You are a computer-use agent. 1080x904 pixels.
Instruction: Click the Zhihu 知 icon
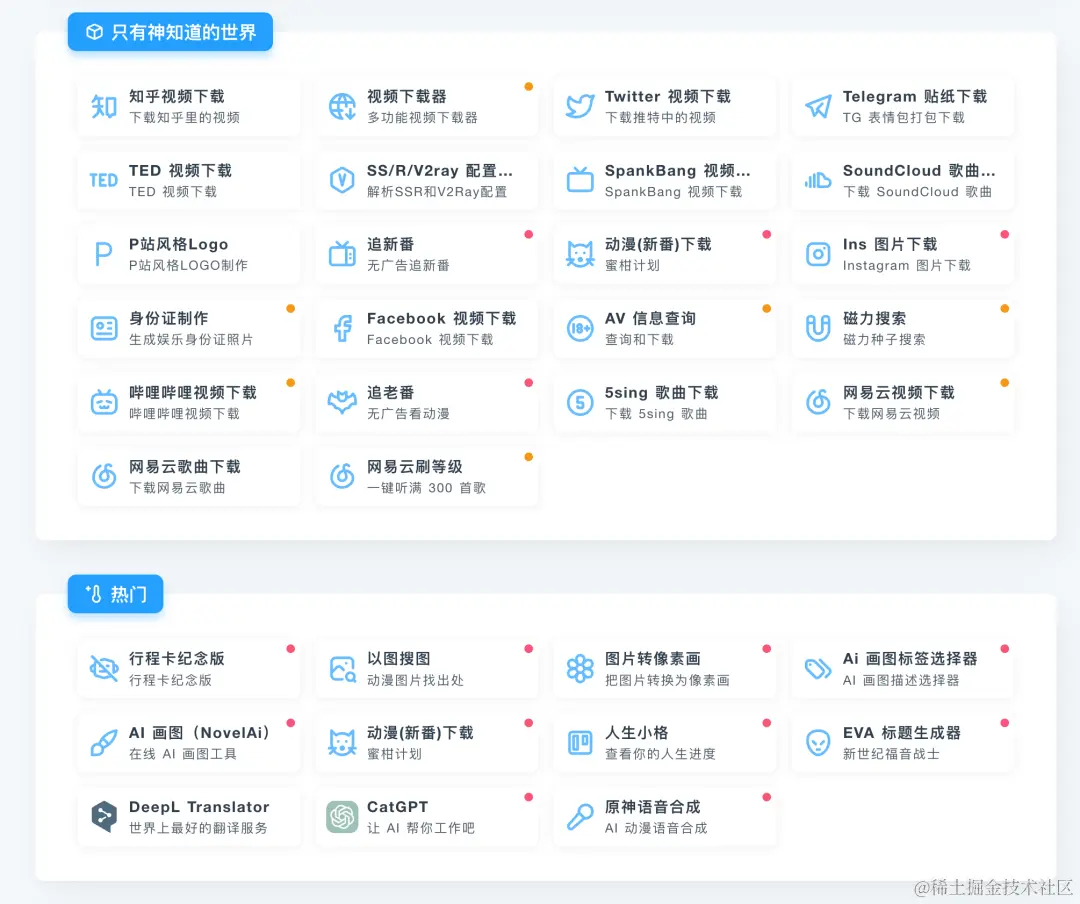pyautogui.click(x=104, y=107)
